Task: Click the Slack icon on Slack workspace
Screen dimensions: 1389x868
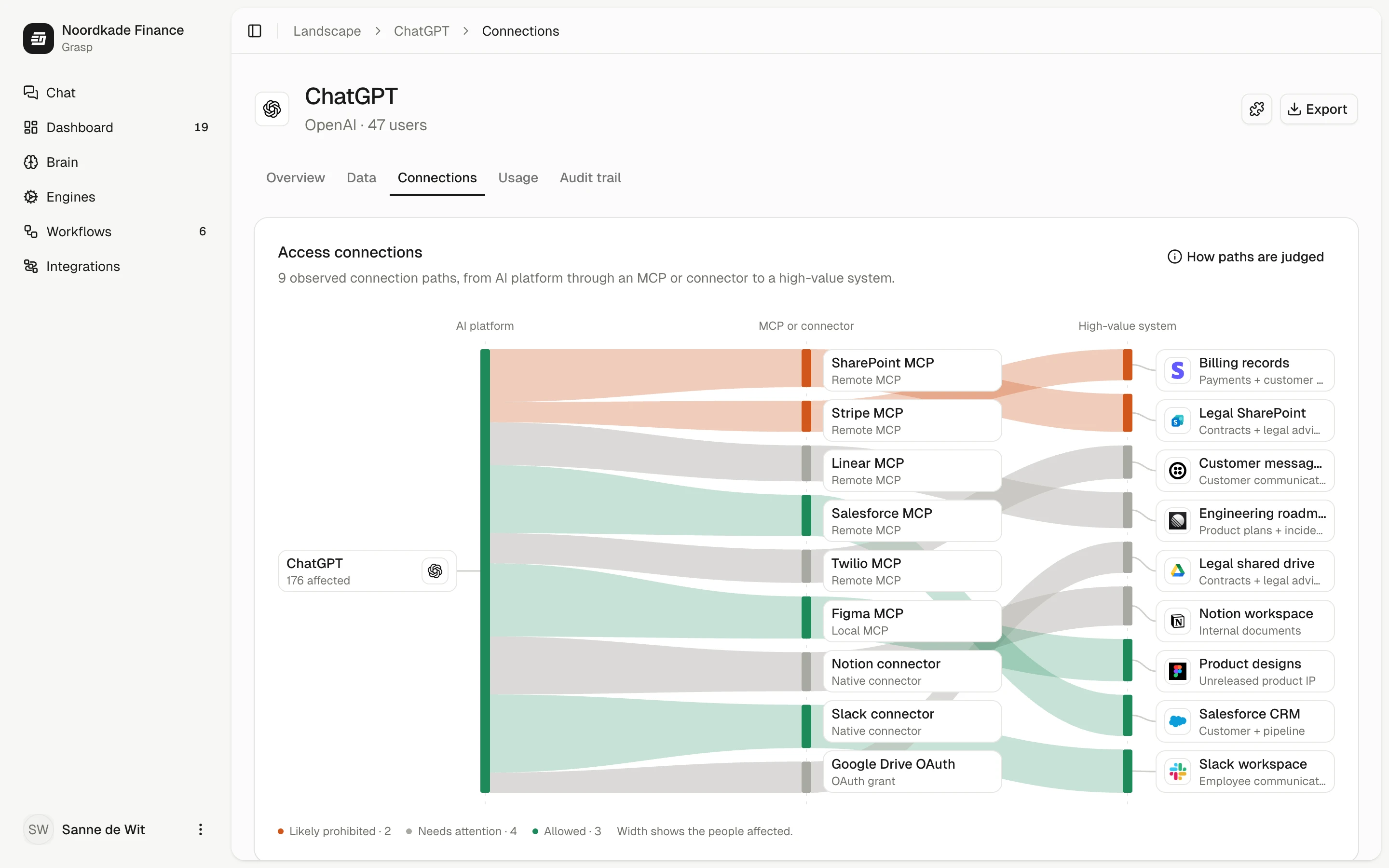Action: 1178,772
